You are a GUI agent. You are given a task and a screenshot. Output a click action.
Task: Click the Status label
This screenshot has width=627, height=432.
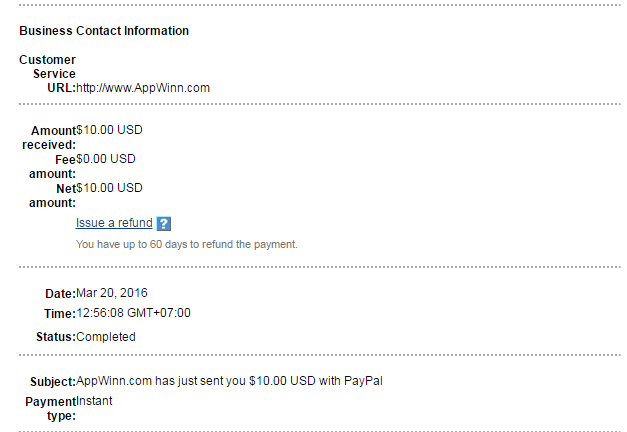[x=55, y=337]
